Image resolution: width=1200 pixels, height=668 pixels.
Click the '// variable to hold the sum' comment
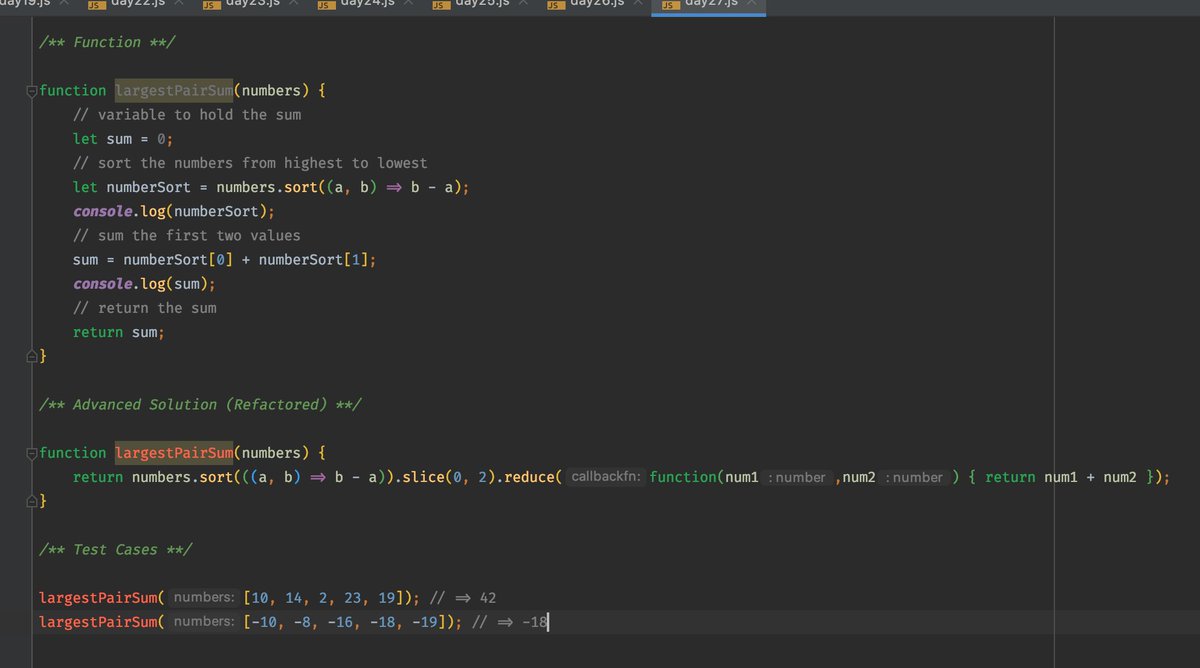187,115
